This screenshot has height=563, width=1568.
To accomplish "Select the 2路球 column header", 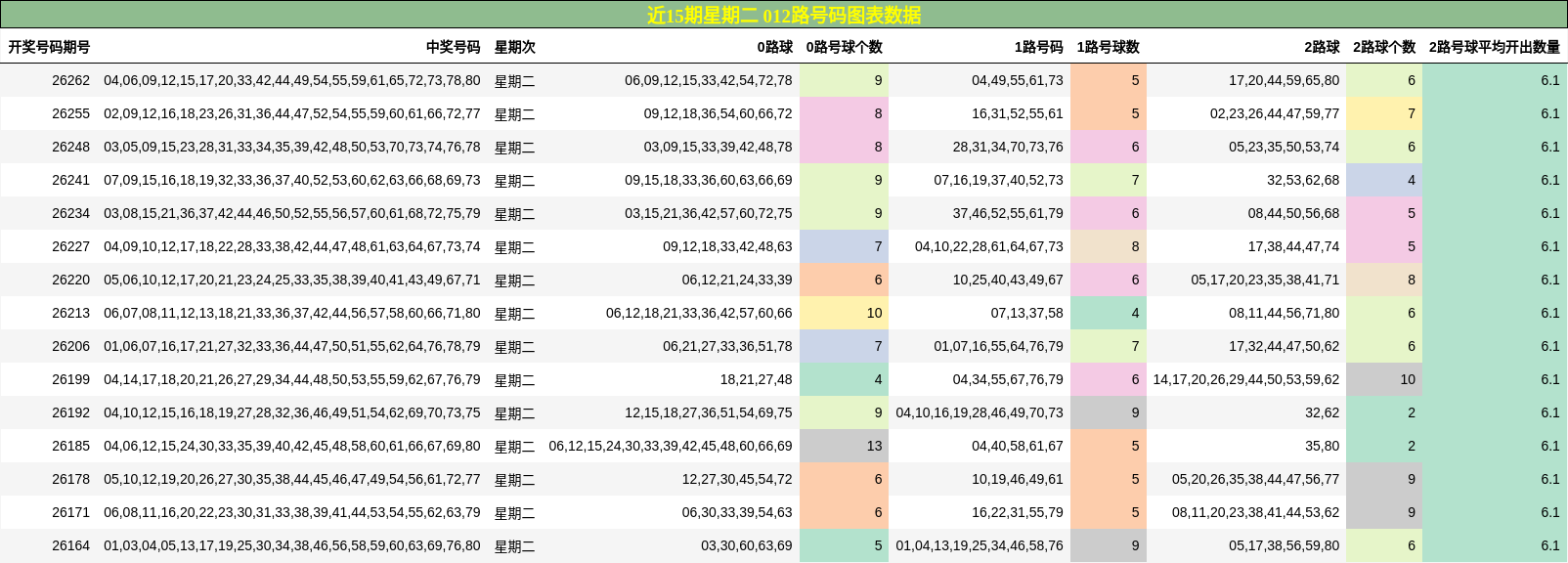I will point(1322,47).
